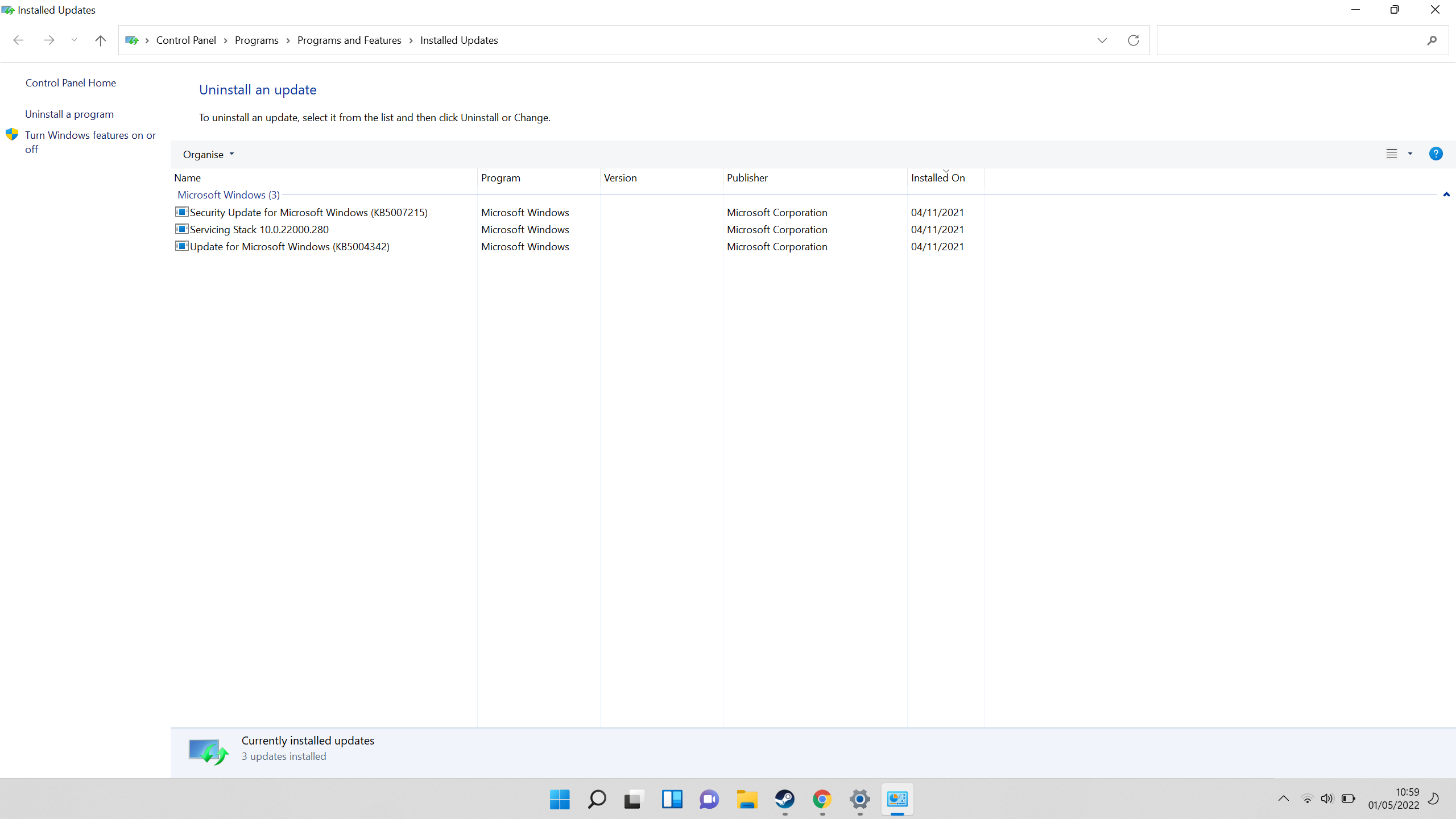This screenshot has width=1456, height=819.
Task: Go up one level with up arrow
Action: pyautogui.click(x=101, y=40)
